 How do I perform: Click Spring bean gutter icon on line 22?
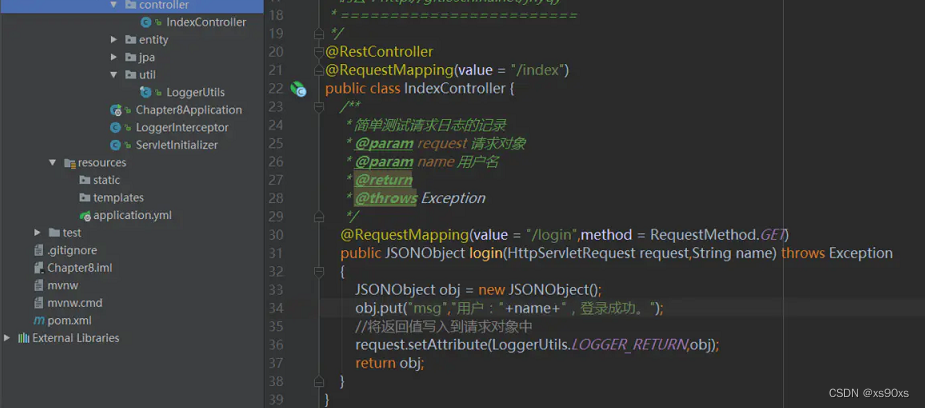298,89
